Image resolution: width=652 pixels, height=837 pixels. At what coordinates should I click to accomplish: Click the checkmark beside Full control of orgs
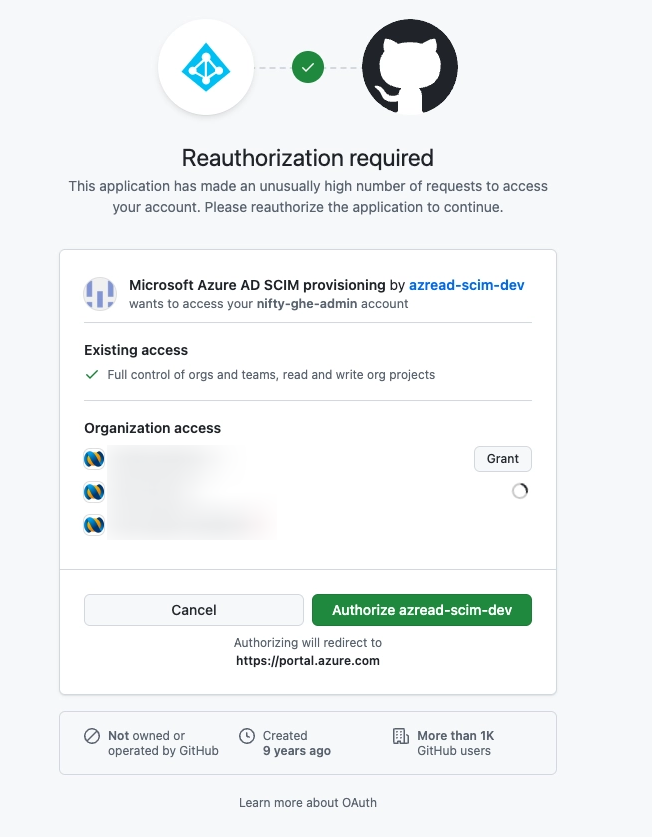[x=92, y=374]
